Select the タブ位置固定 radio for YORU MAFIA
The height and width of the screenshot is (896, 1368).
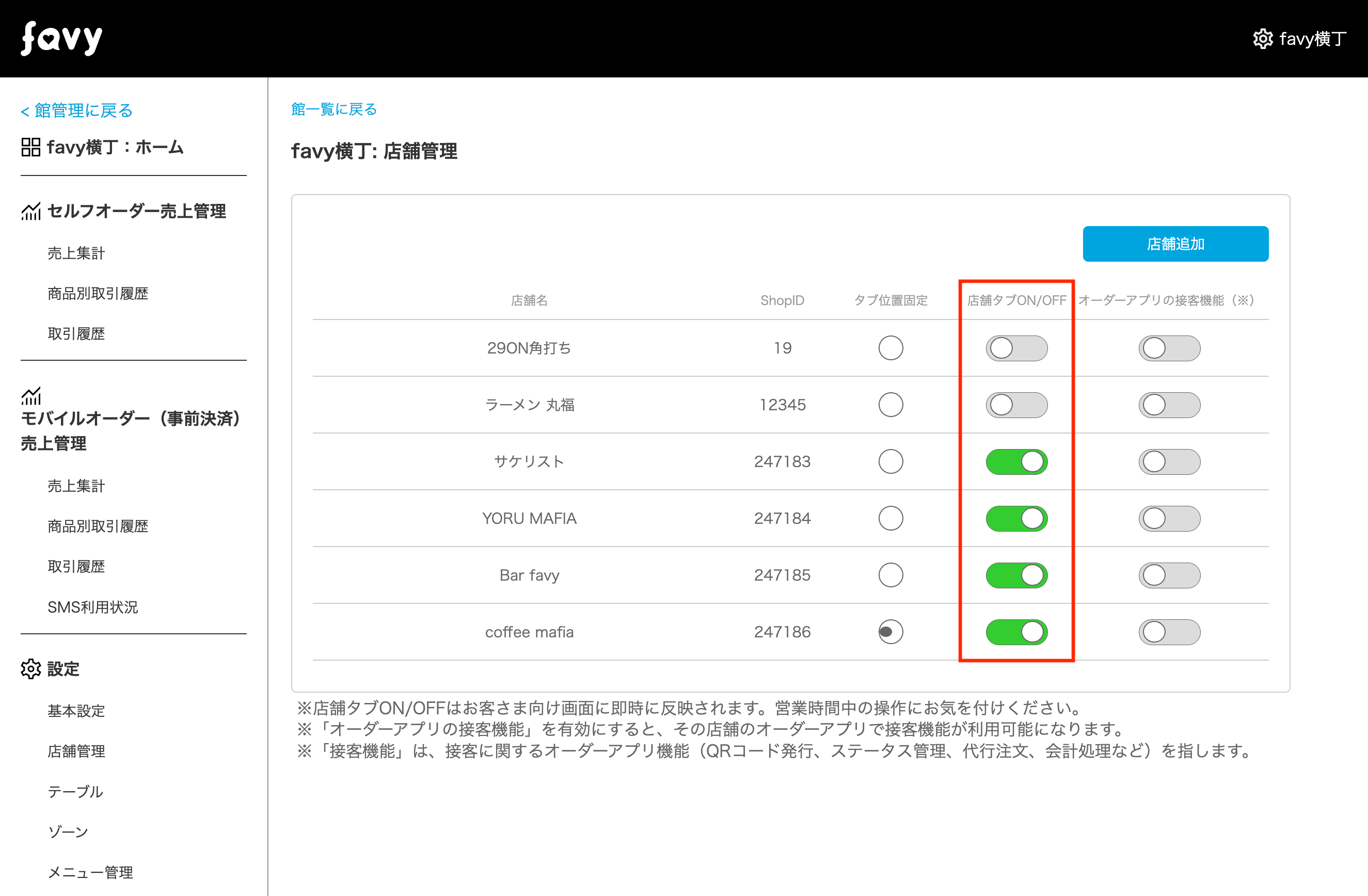[890, 518]
